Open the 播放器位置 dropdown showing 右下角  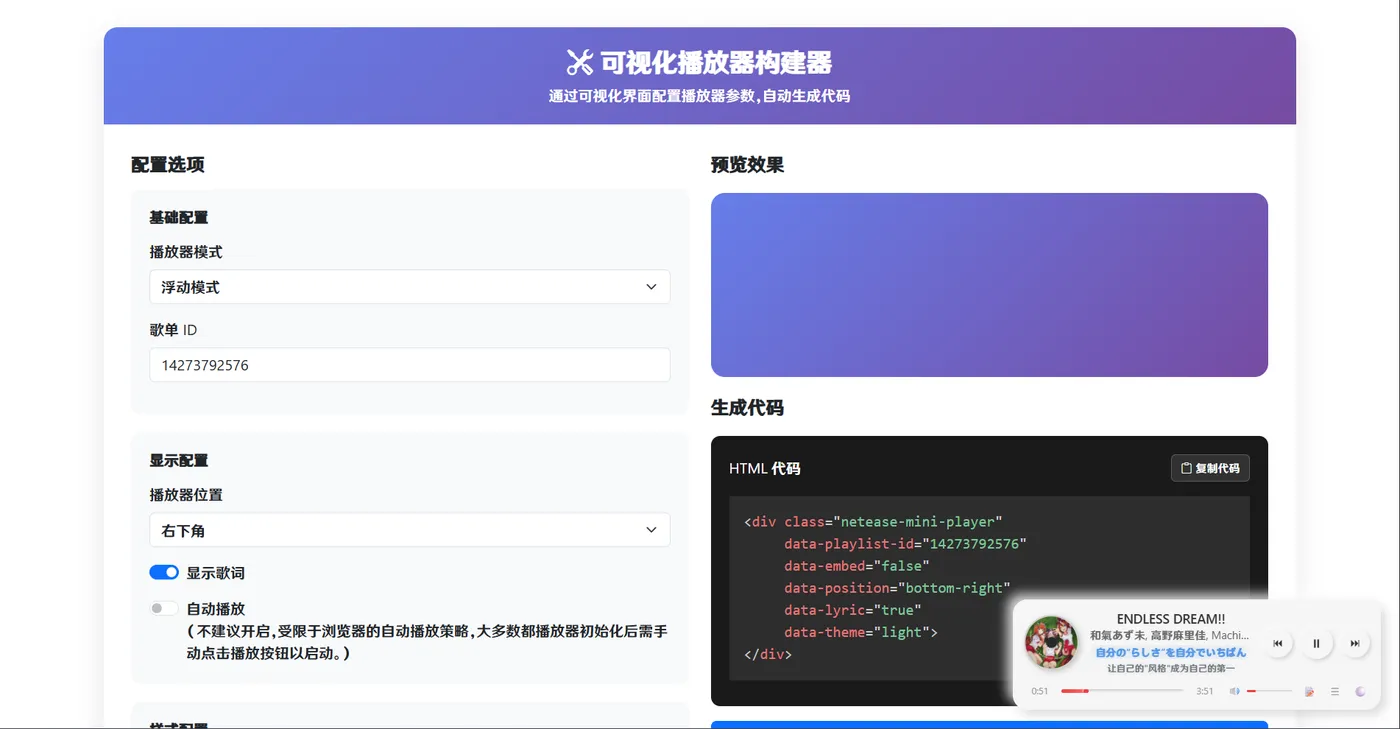coord(410,529)
